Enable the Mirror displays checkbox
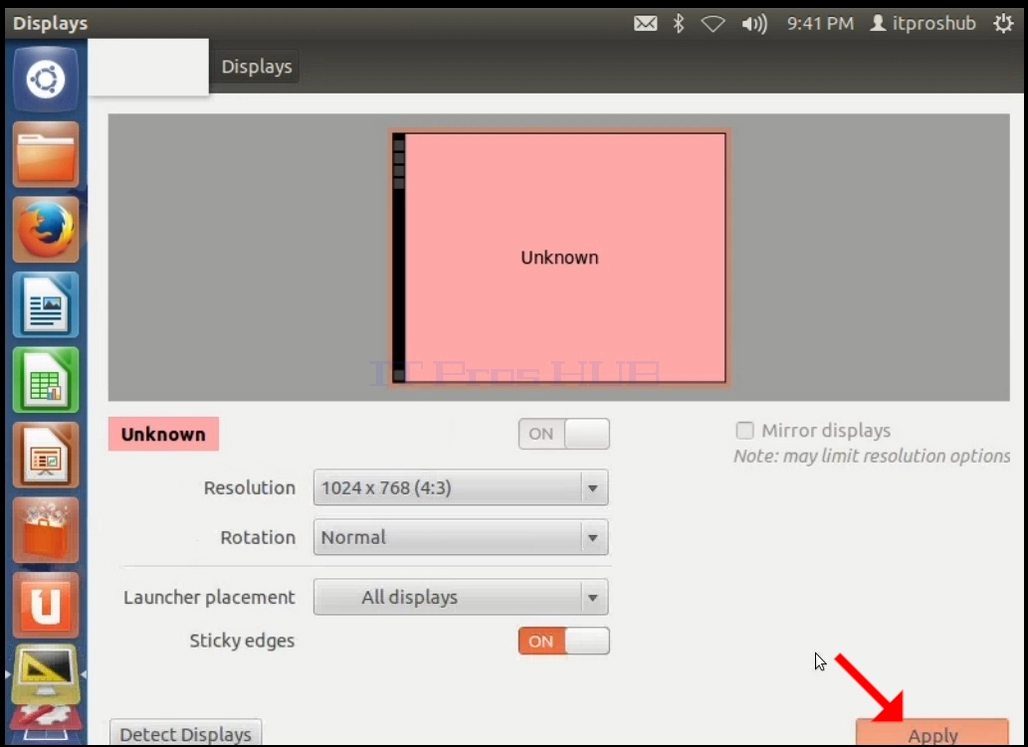 pyautogui.click(x=744, y=430)
